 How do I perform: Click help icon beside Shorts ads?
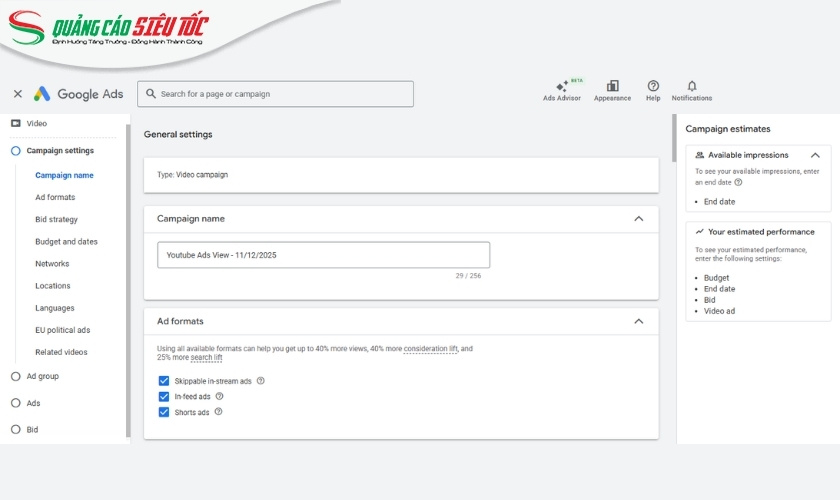click(219, 411)
